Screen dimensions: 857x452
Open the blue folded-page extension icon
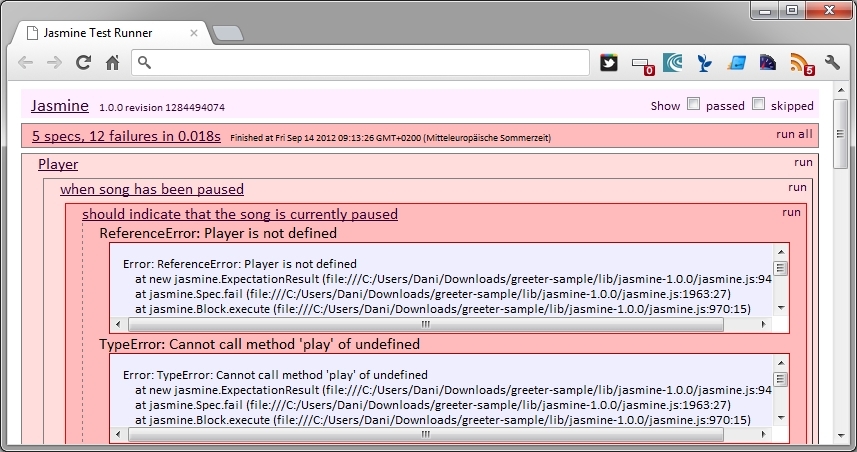(x=737, y=63)
